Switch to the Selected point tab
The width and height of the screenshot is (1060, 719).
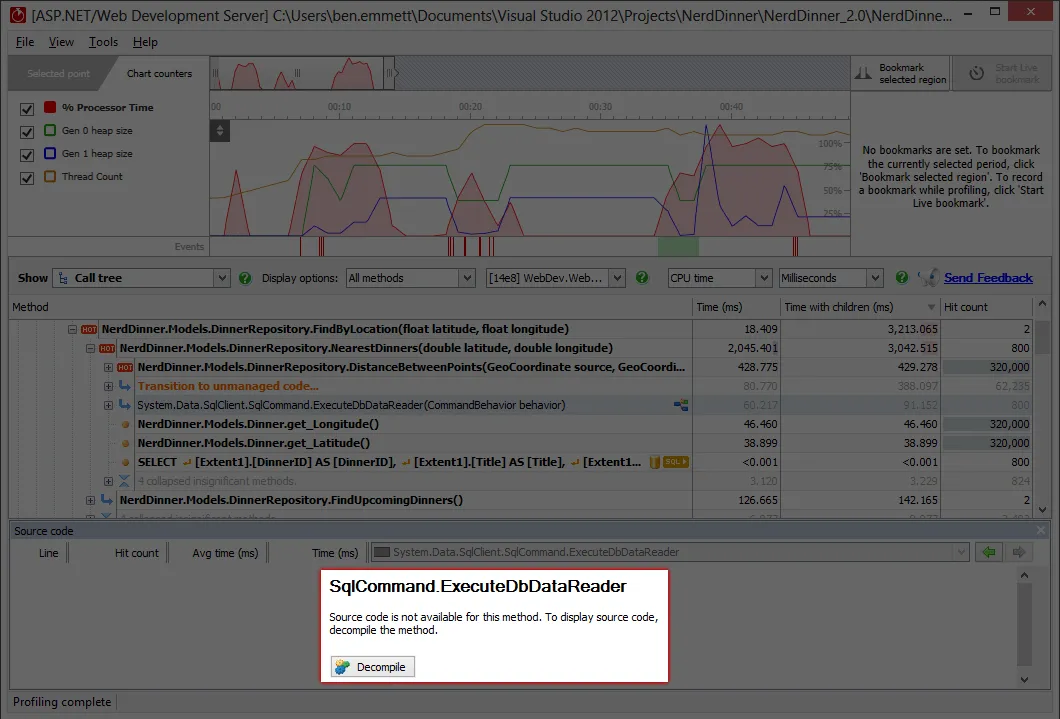tap(58, 74)
